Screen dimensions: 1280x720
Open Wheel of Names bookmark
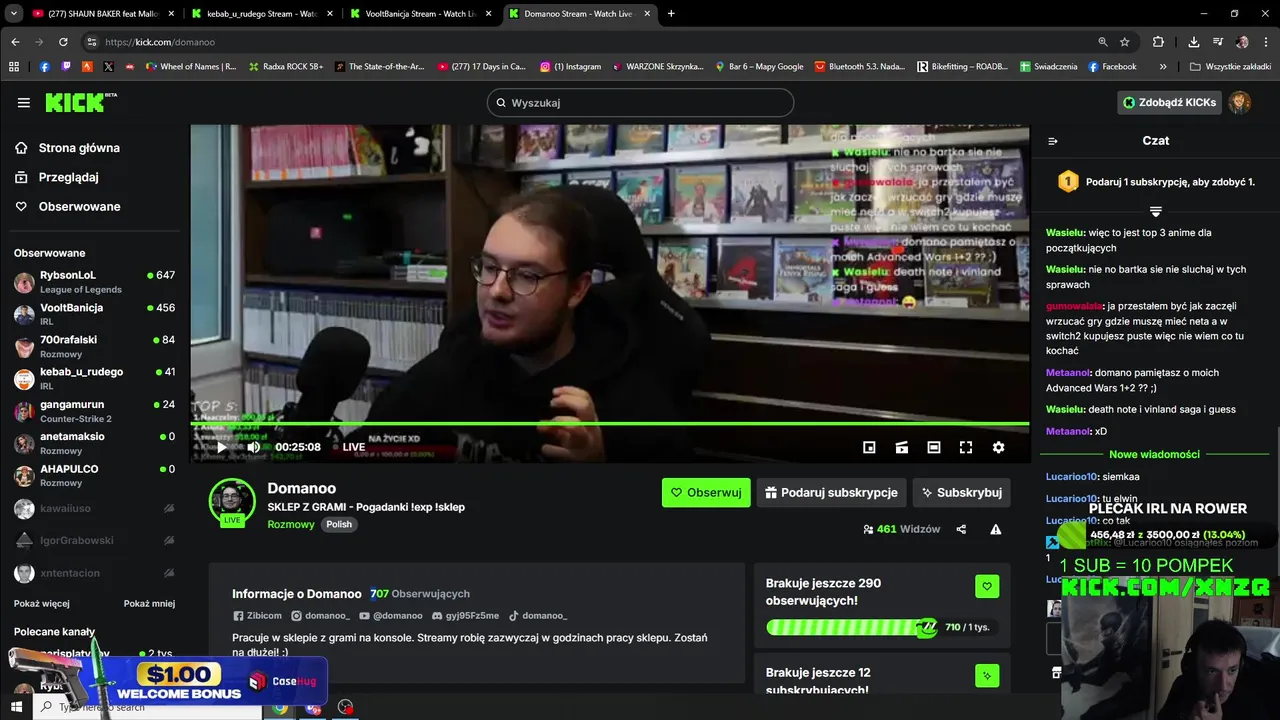pyautogui.click(x=191, y=67)
